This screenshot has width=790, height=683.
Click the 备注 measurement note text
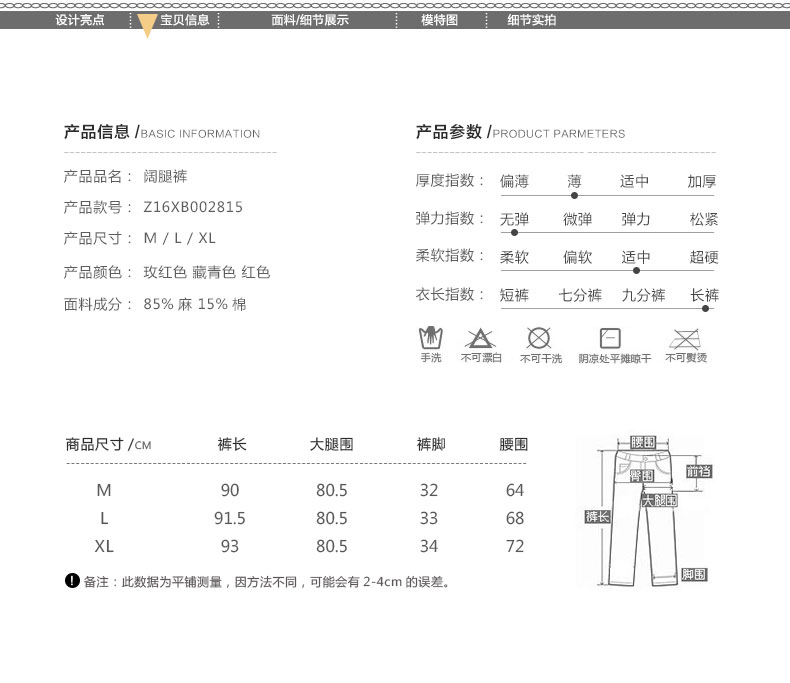coord(267,582)
